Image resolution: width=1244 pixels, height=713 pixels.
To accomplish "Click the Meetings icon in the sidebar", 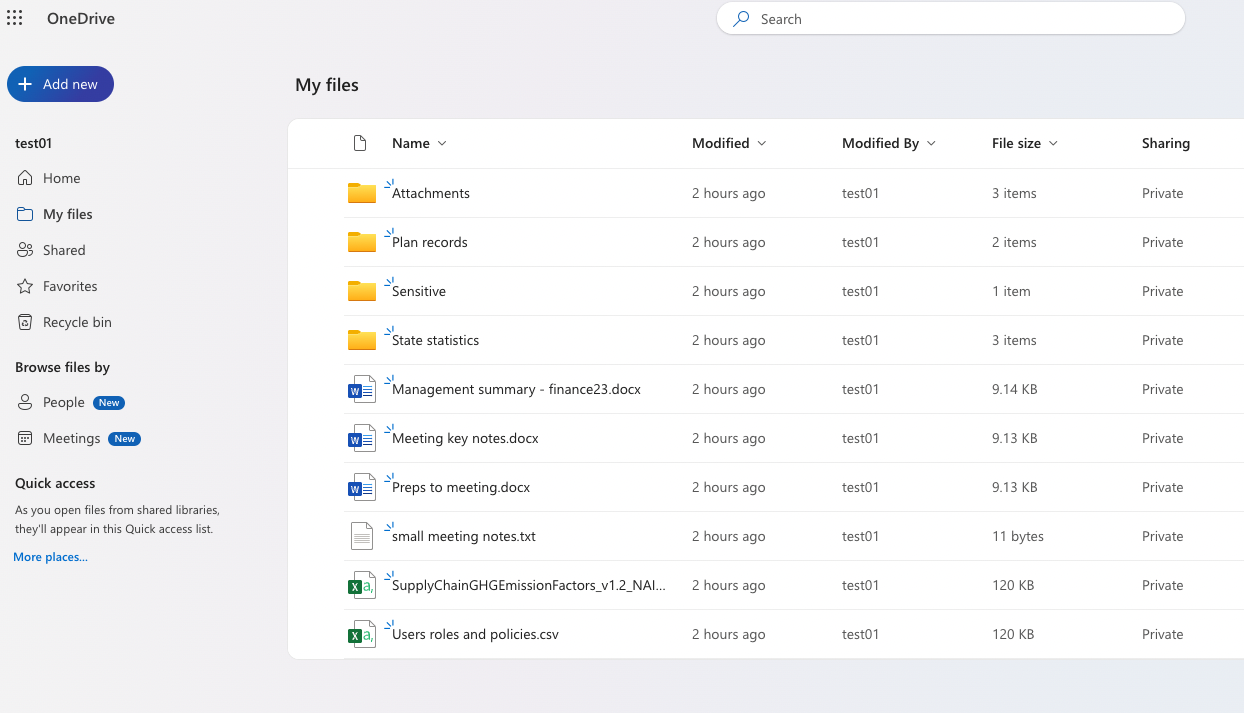I will pyautogui.click(x=23, y=438).
